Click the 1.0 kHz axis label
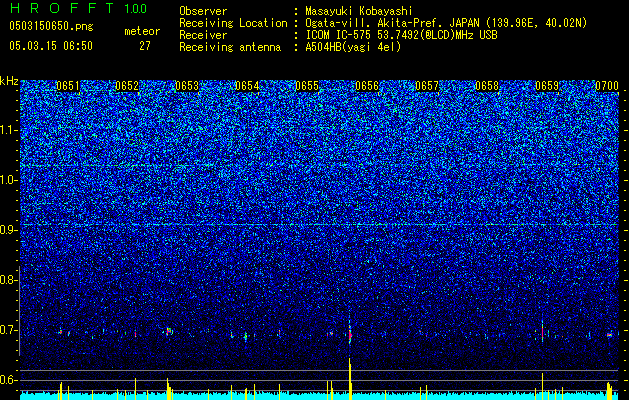Viewport: 629px width, 400px height. click(9, 180)
